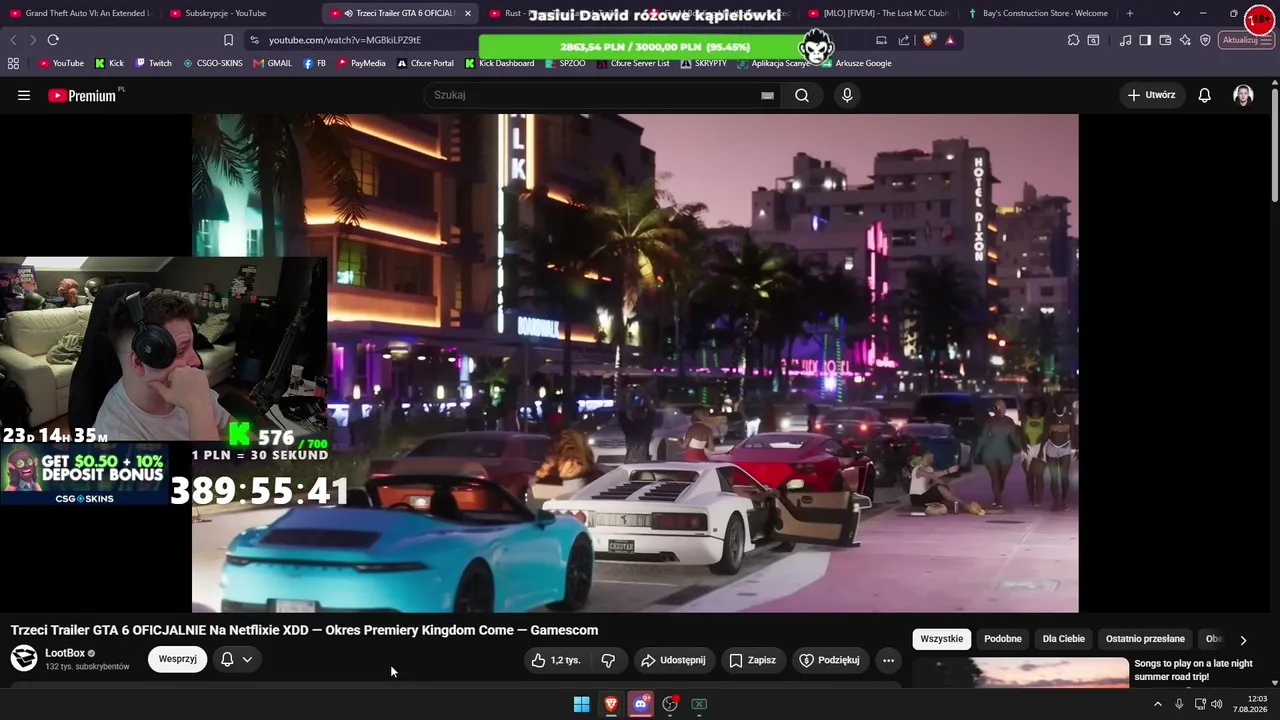Switch to the Subskrypcje - YouTube tab

click(240, 13)
